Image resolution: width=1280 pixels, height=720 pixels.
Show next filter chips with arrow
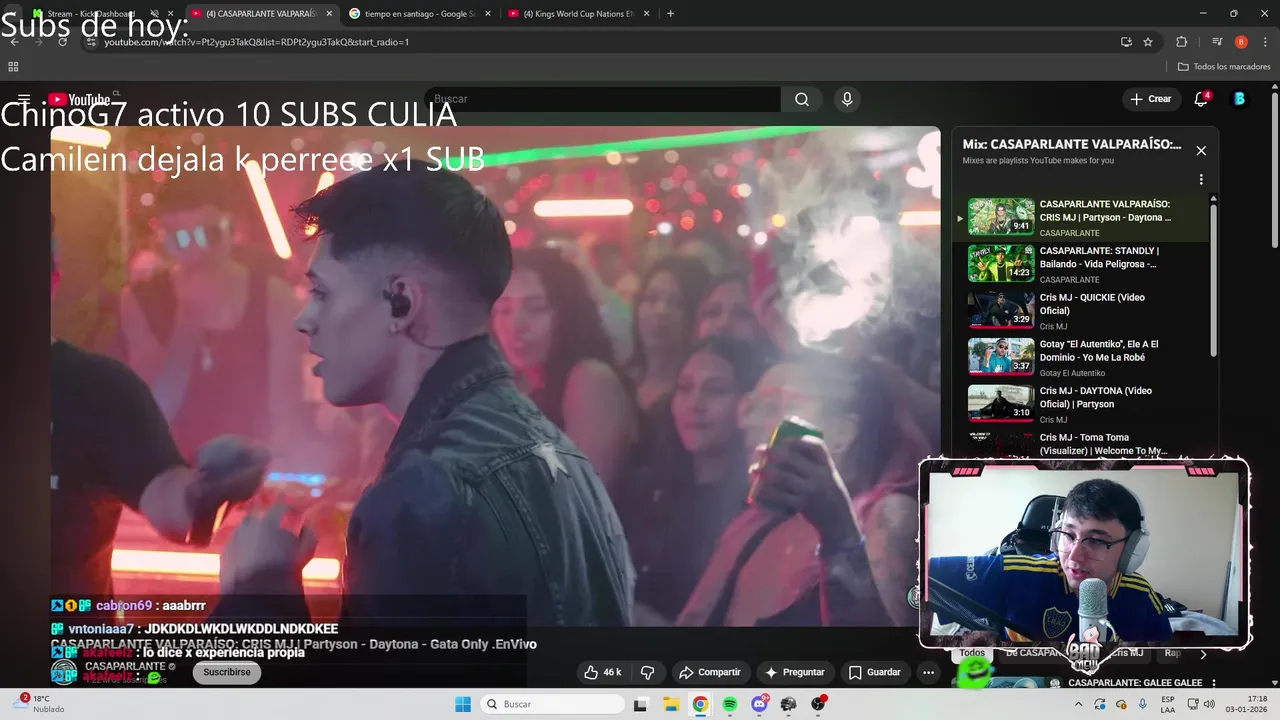click(x=1203, y=654)
